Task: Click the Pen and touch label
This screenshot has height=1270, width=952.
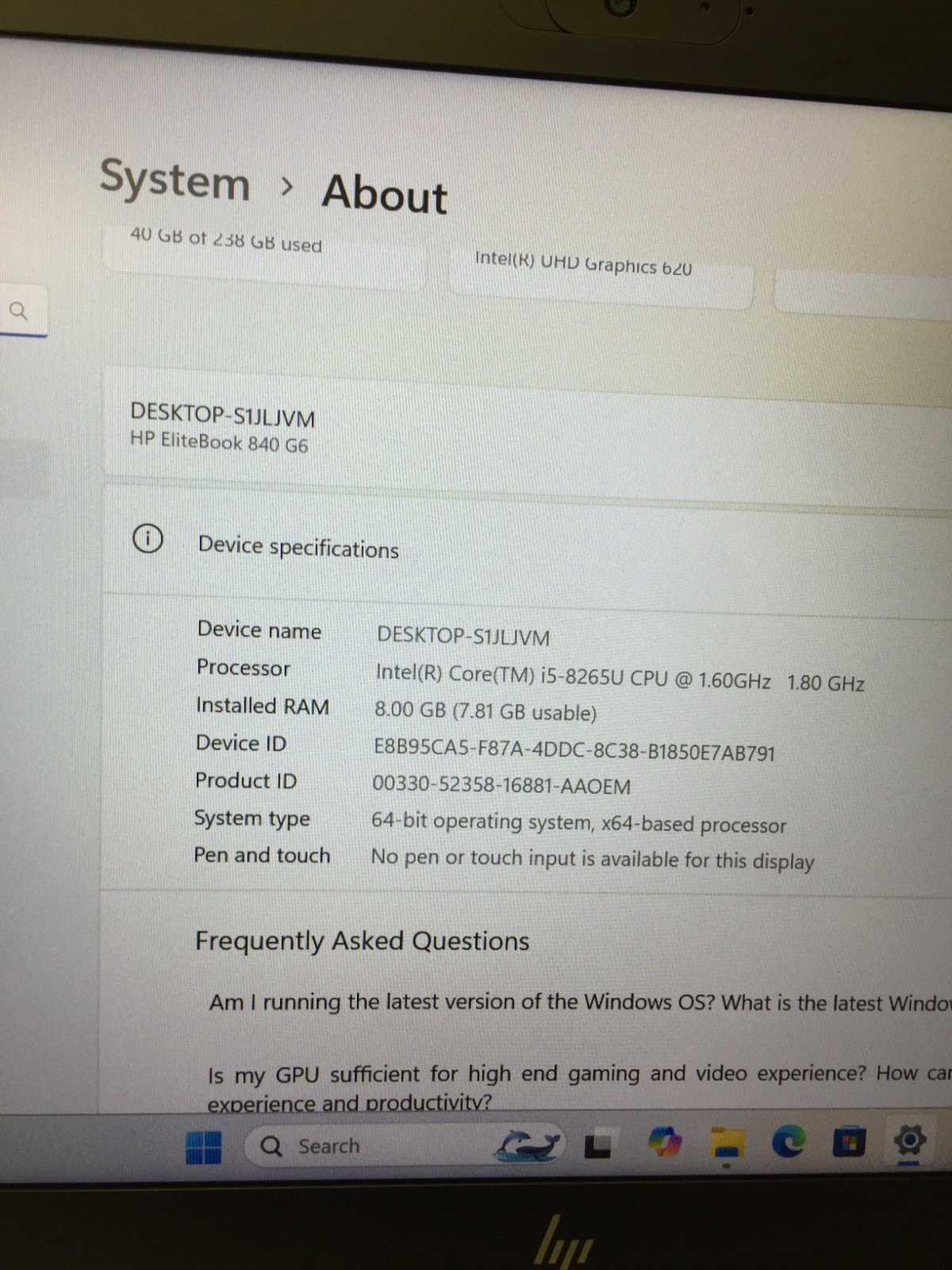Action: (x=262, y=855)
